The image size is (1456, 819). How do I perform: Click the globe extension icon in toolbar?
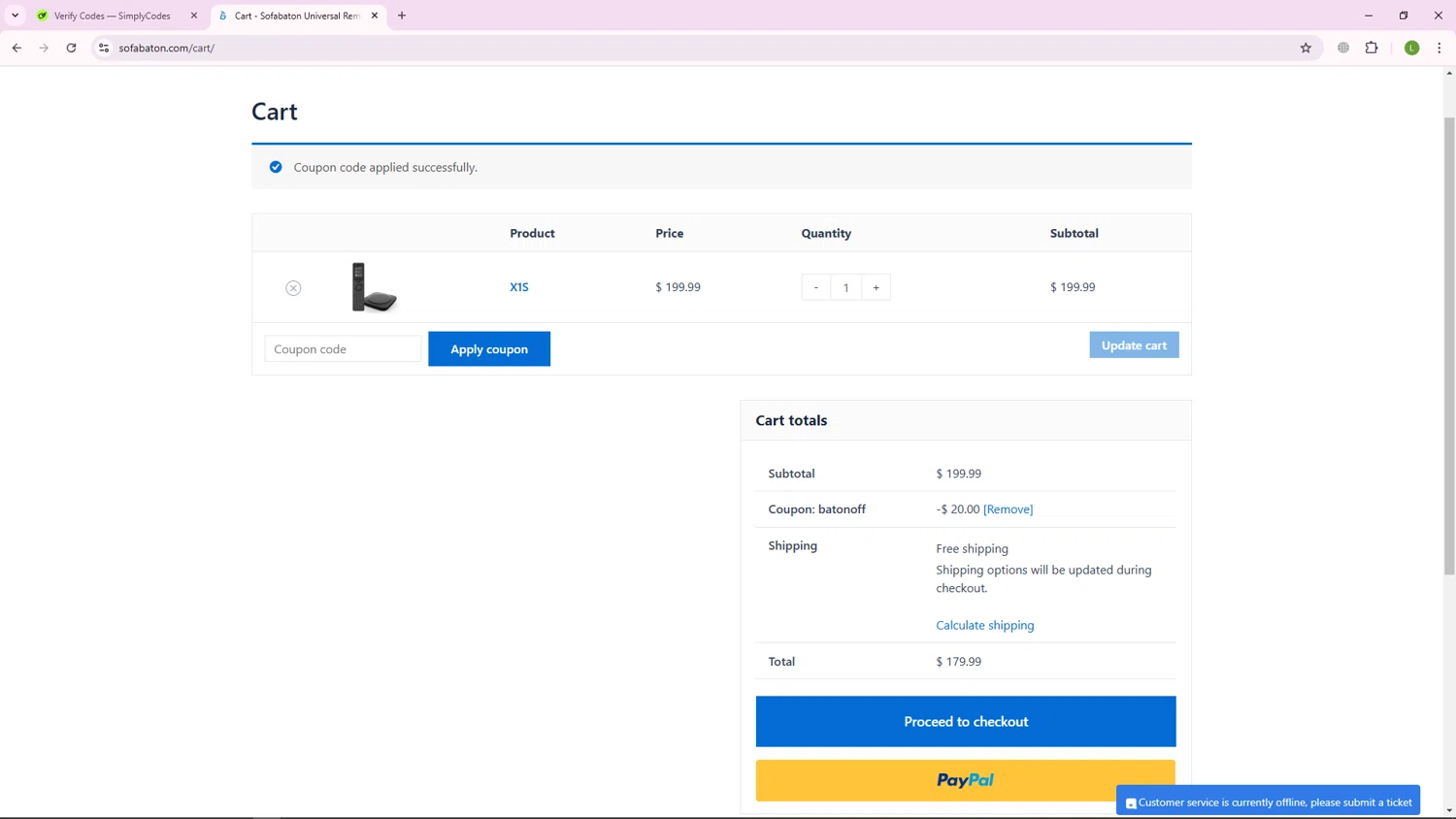[1343, 48]
